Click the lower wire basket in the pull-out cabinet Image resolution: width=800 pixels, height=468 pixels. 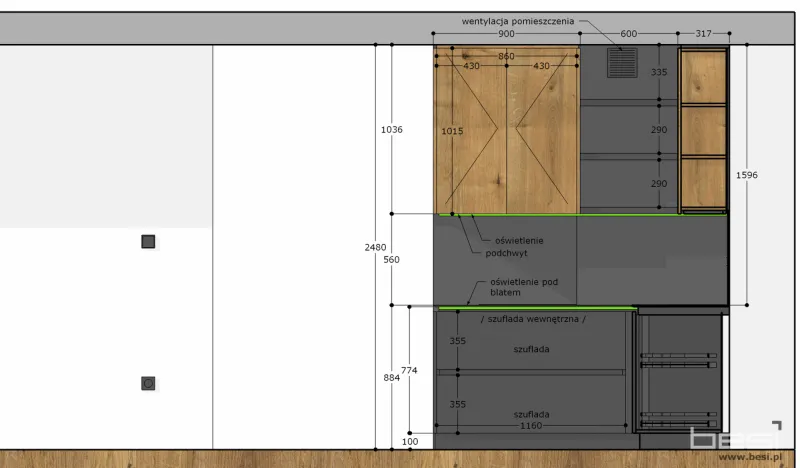[679, 419]
